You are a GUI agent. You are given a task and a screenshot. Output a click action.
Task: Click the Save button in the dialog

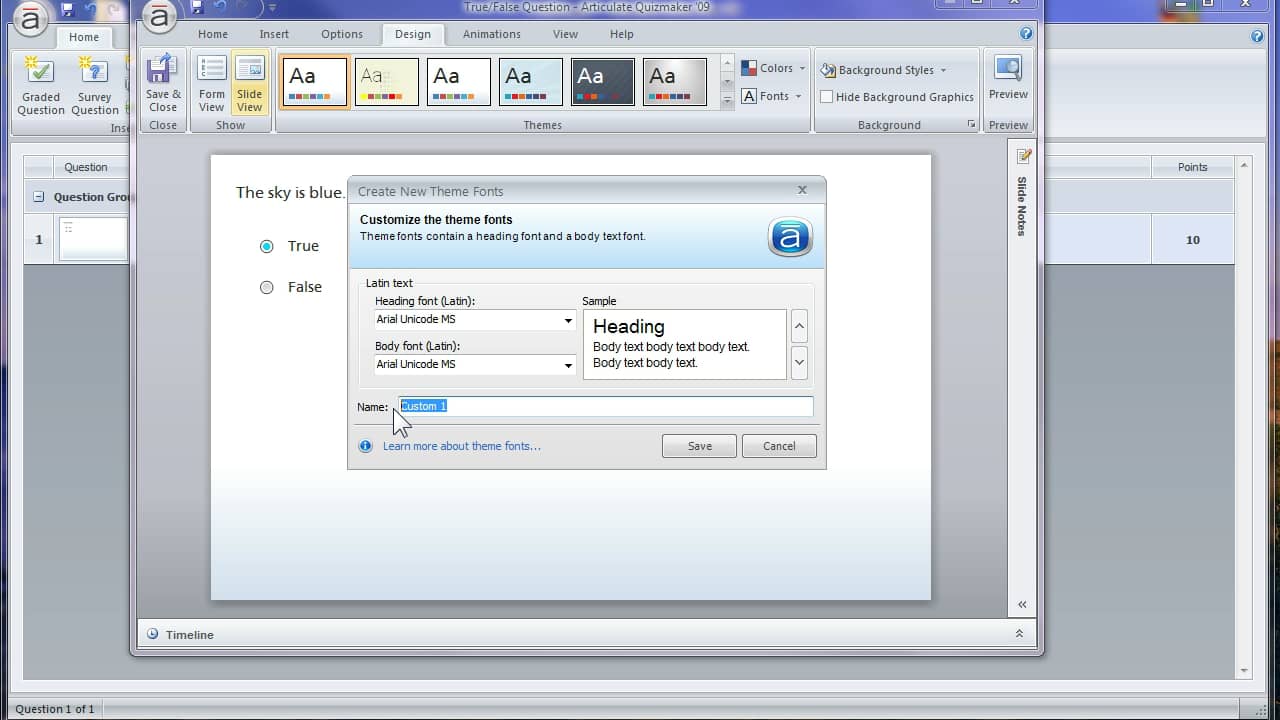tap(699, 446)
